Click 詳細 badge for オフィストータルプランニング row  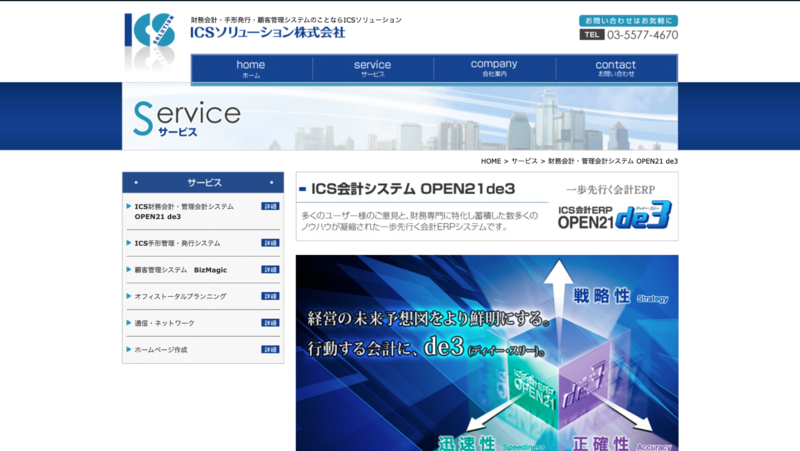[270, 296]
